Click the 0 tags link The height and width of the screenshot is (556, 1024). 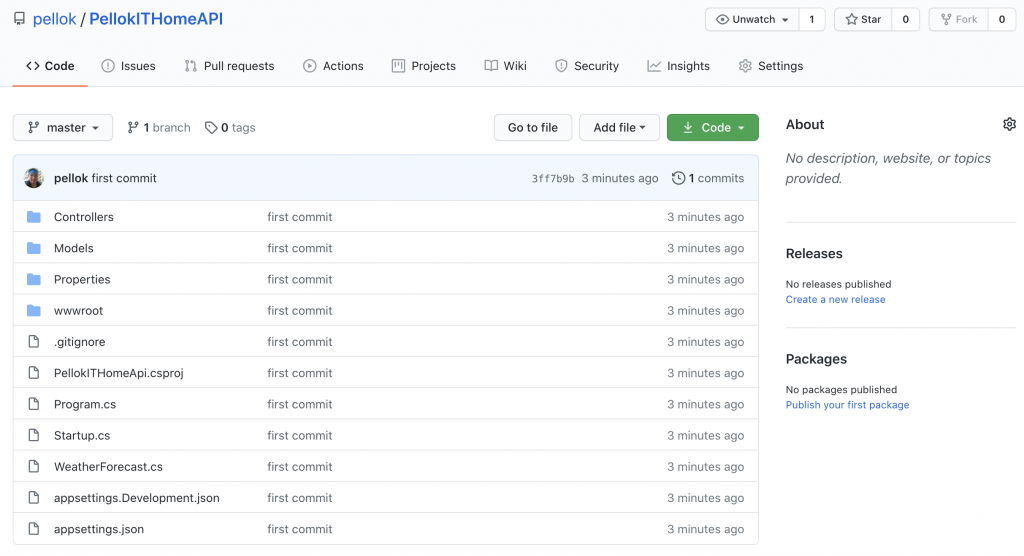231,127
